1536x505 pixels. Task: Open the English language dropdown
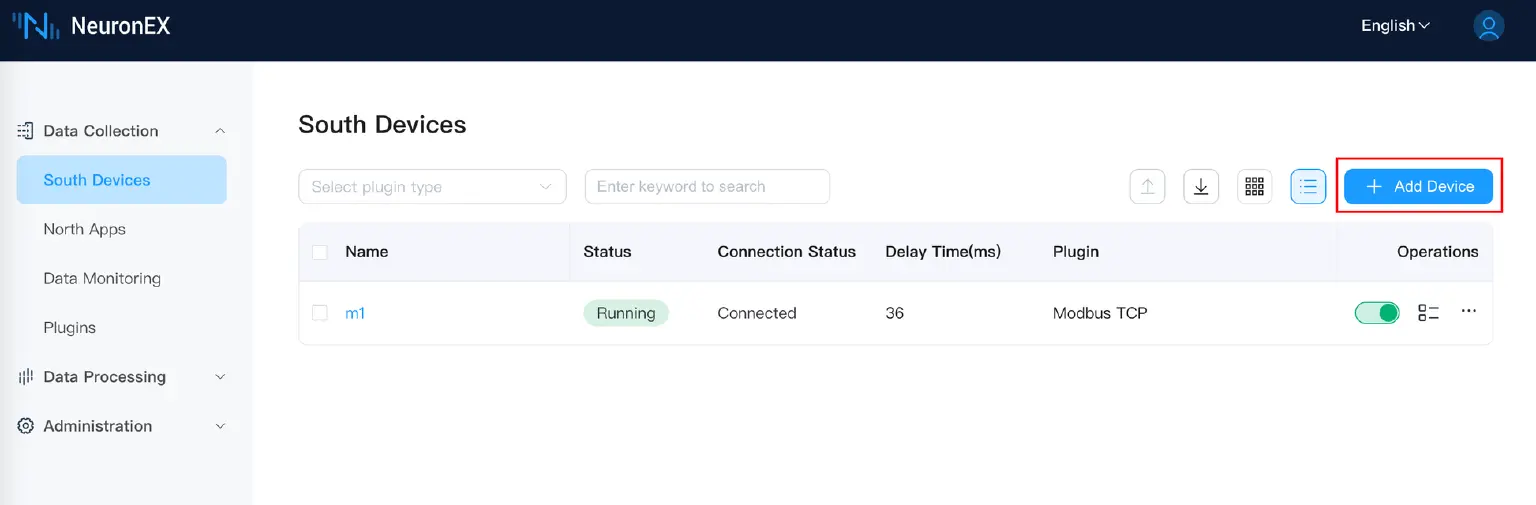click(x=1395, y=26)
